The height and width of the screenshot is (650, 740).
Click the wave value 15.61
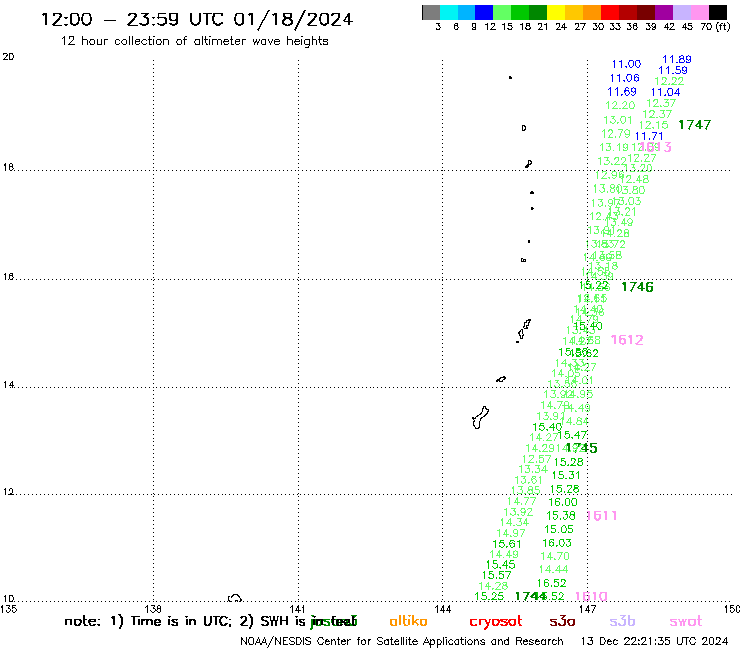click(507, 544)
